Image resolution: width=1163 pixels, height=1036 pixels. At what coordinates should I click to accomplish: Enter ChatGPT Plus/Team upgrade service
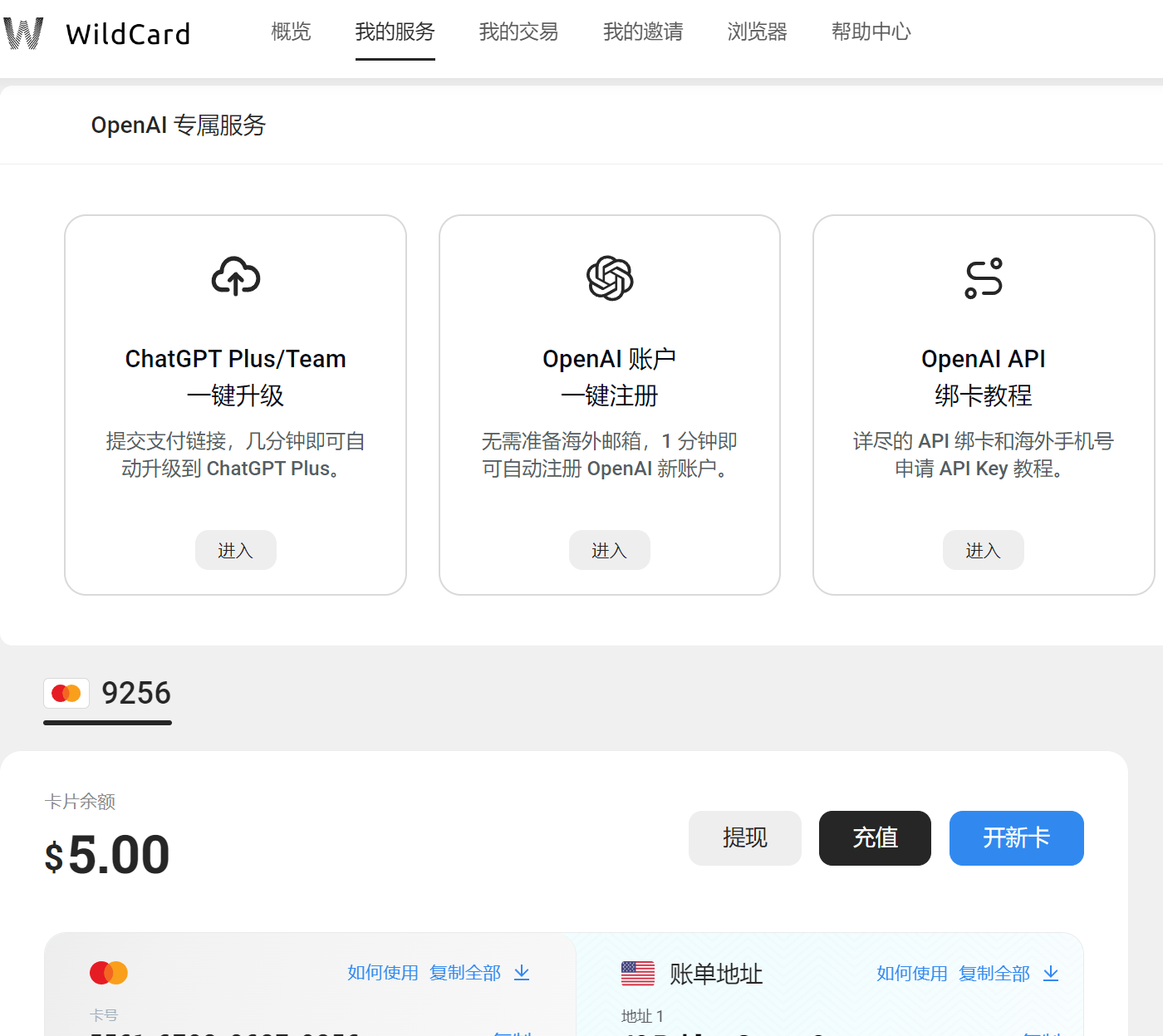pyautogui.click(x=236, y=550)
